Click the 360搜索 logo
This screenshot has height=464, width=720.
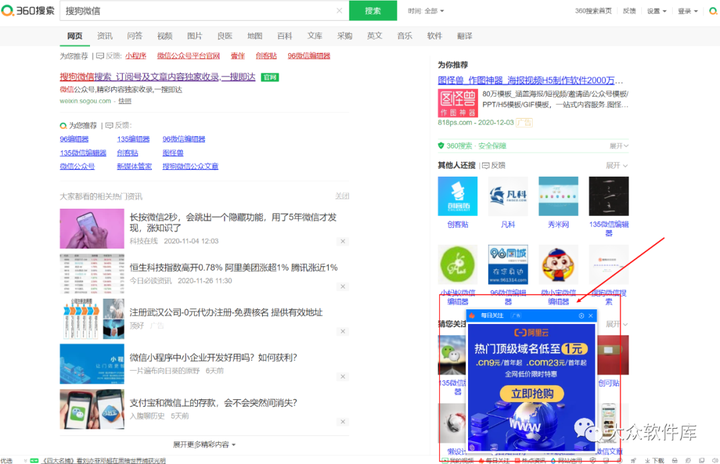[x=28, y=11]
